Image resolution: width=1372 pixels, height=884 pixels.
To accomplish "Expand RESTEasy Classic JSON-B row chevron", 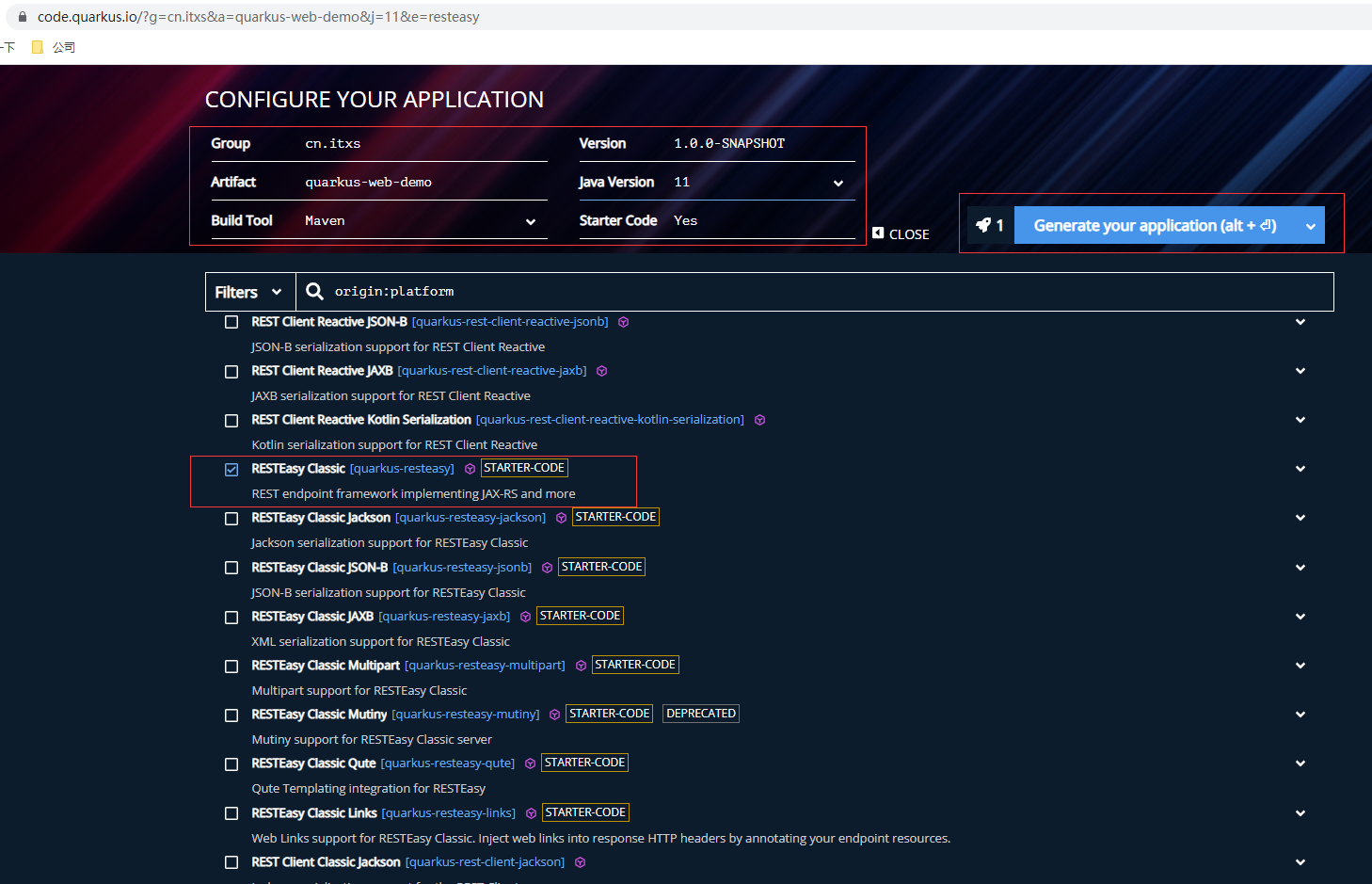I will 1300,568.
